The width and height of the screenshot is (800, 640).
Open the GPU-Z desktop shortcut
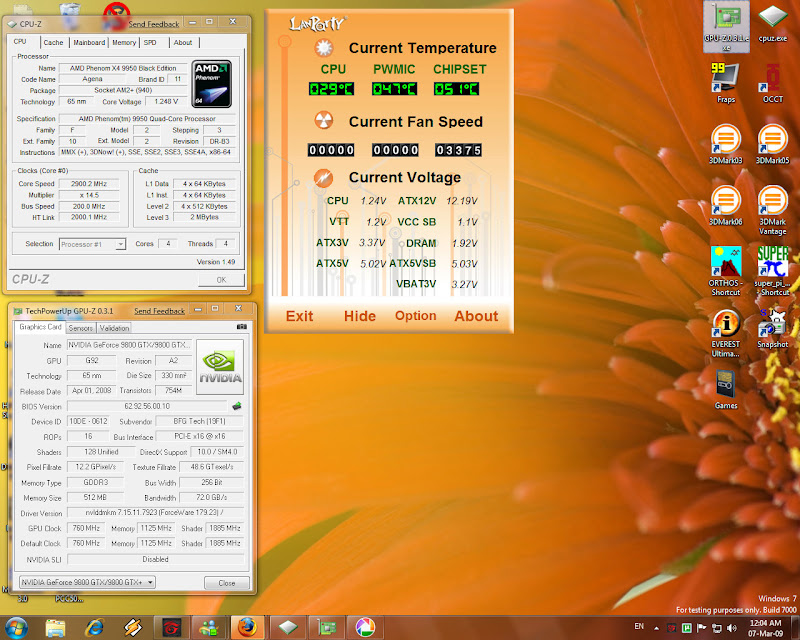(726, 27)
